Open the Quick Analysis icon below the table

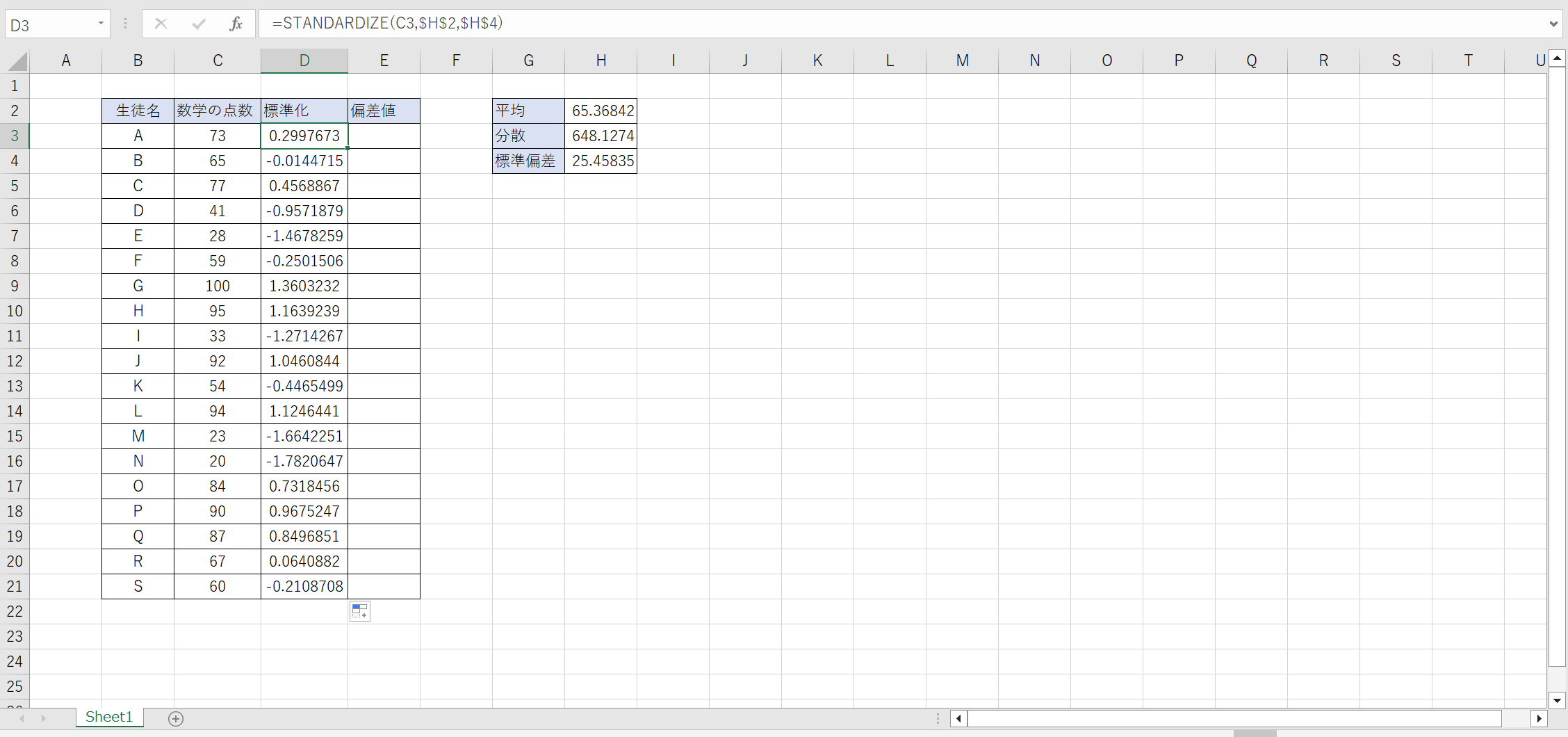[x=359, y=611]
